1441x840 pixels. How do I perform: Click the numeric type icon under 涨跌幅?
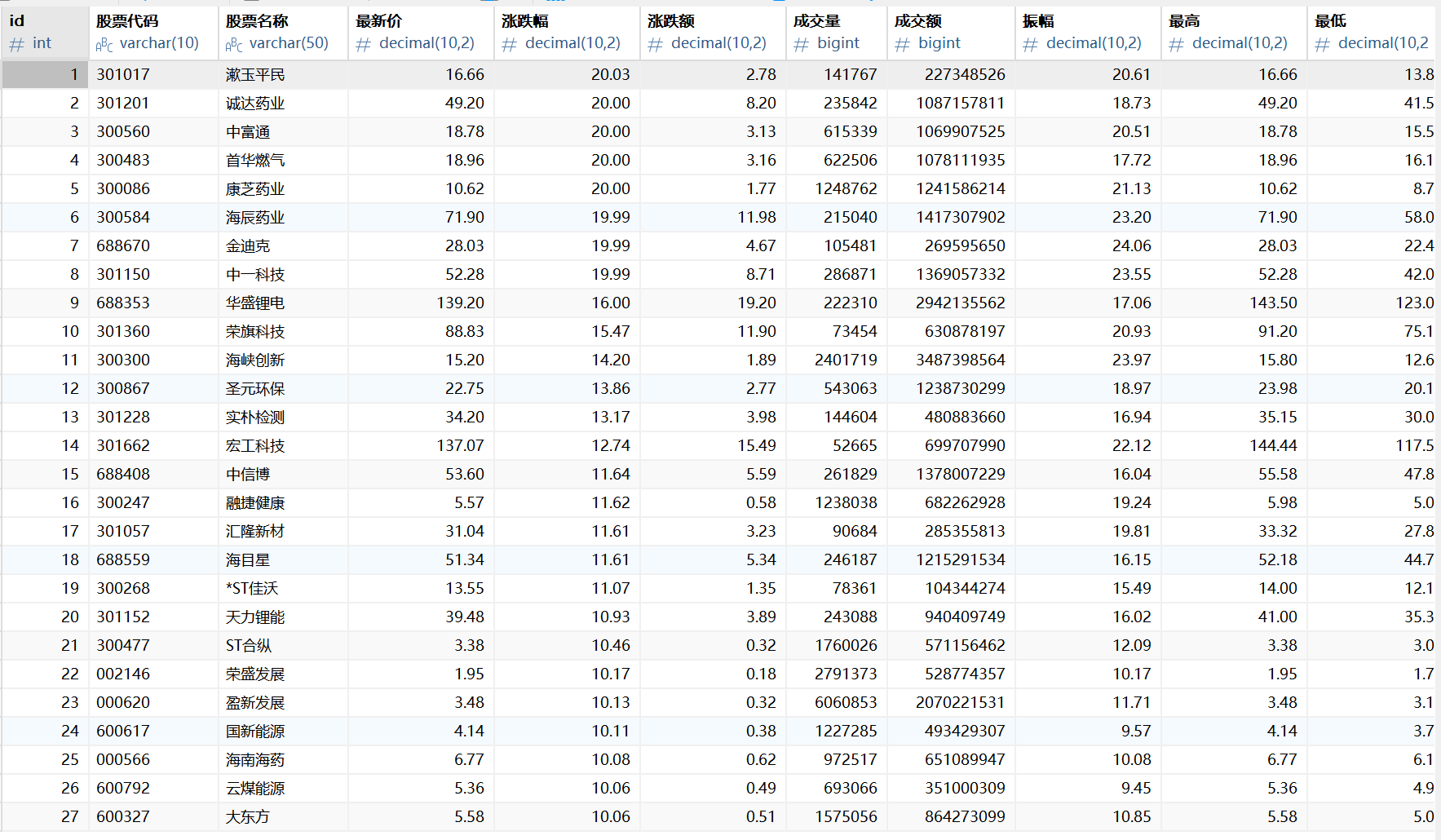(x=510, y=45)
